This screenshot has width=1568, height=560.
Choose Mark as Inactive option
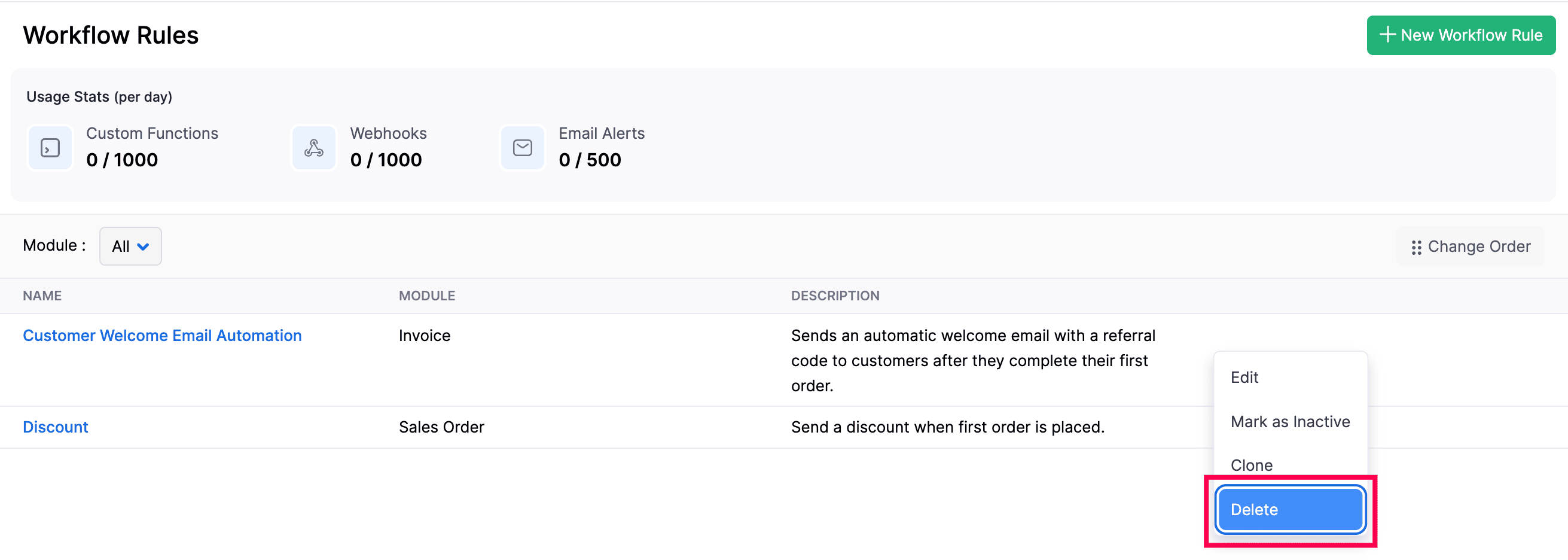click(x=1290, y=422)
